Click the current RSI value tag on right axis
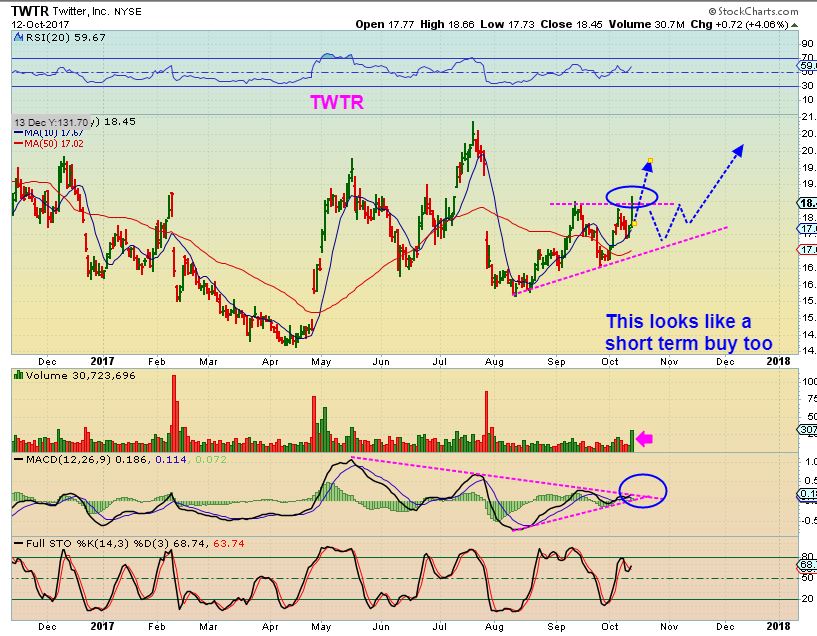This screenshot has height=636, width=817. click(808, 66)
